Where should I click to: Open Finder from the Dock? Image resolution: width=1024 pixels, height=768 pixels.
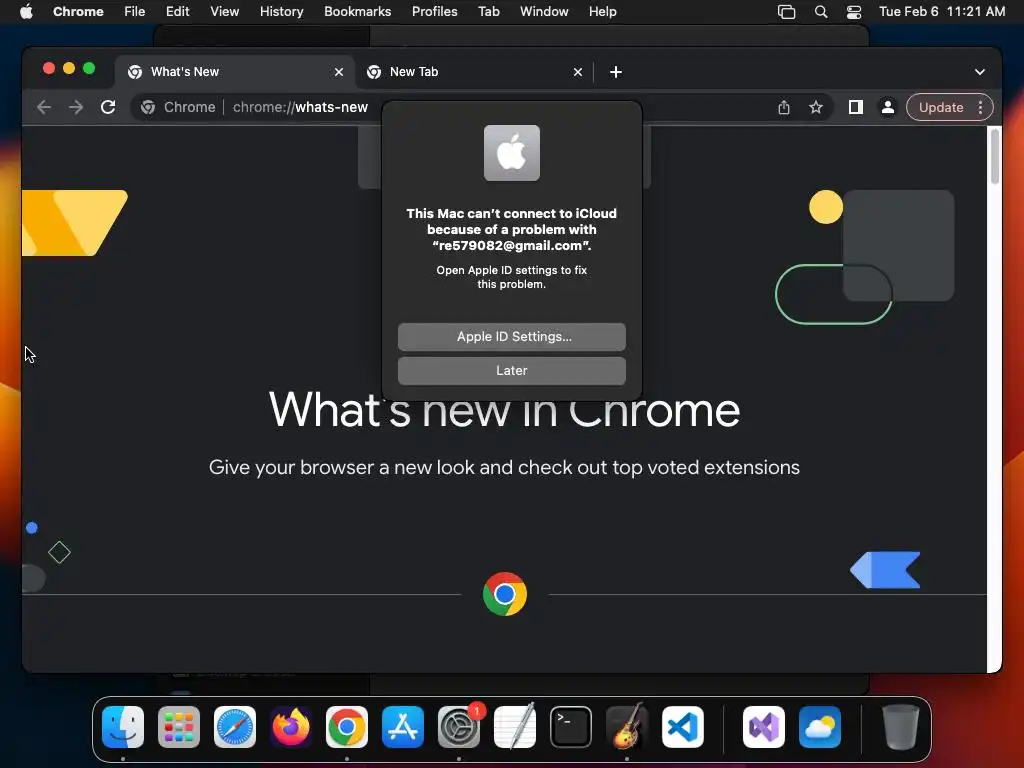pyautogui.click(x=123, y=727)
